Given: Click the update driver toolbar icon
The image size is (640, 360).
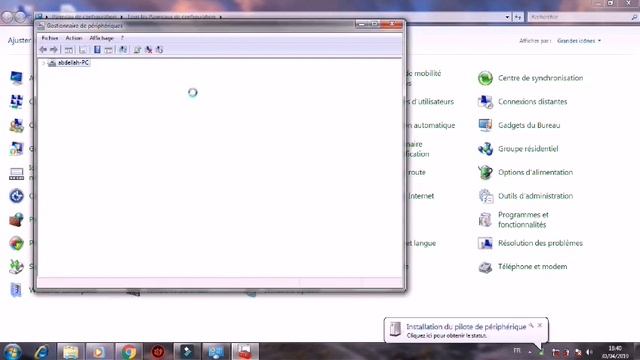Looking at the screenshot, I should pos(137,50).
